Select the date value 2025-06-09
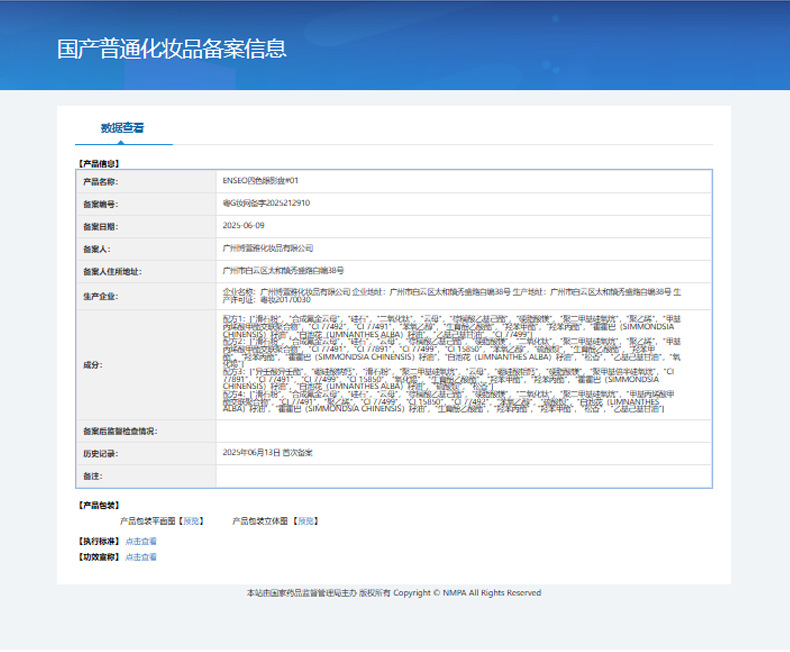 243,225
